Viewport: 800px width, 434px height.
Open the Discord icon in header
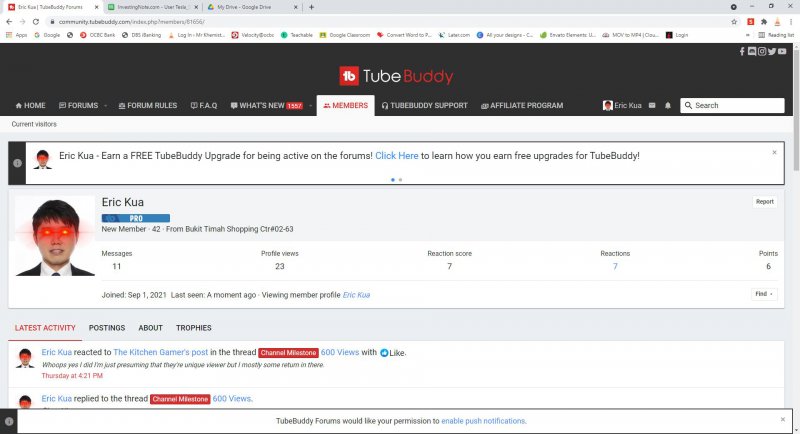point(751,51)
